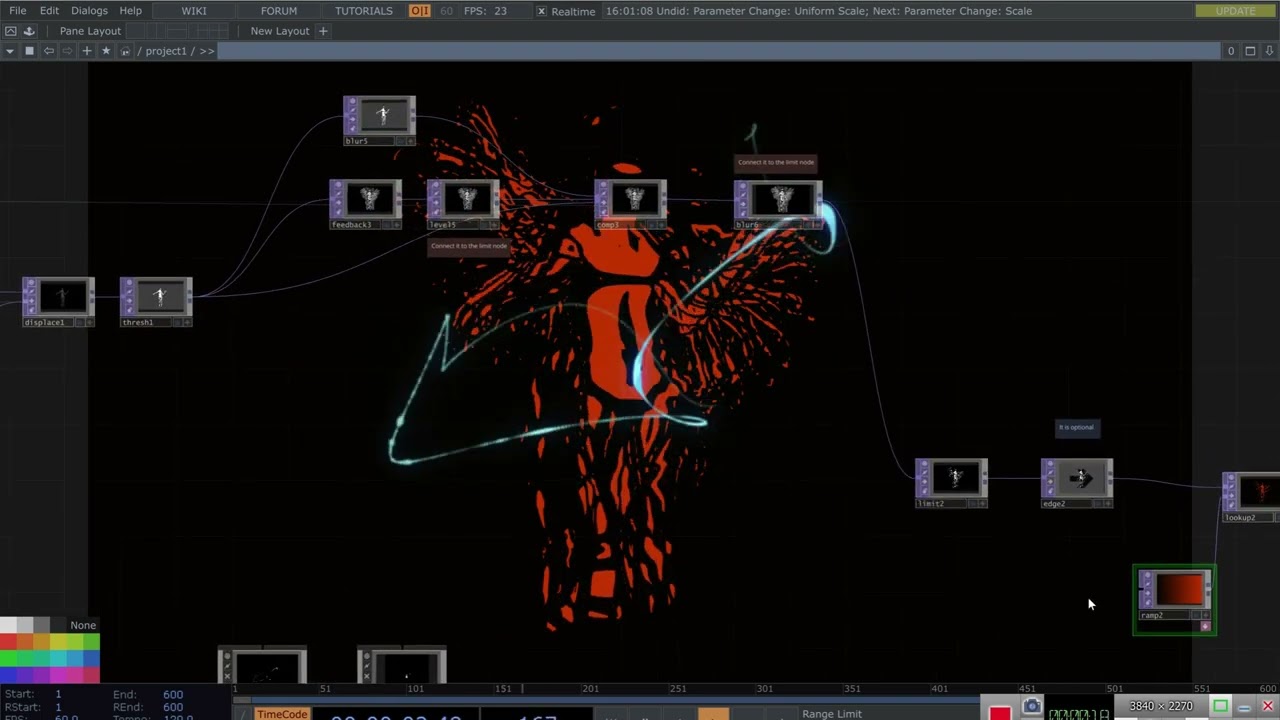Click the plus icon in the path bar
Viewport: 1280px width, 720px height.
(87, 51)
